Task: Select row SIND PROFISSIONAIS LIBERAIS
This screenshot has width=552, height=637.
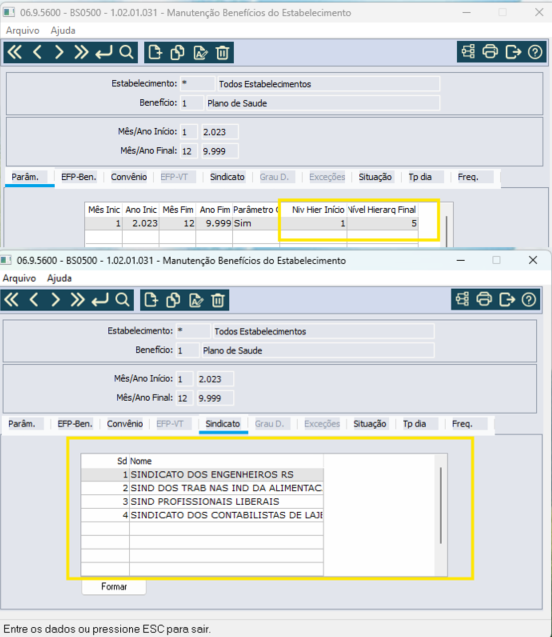Action: [202, 501]
